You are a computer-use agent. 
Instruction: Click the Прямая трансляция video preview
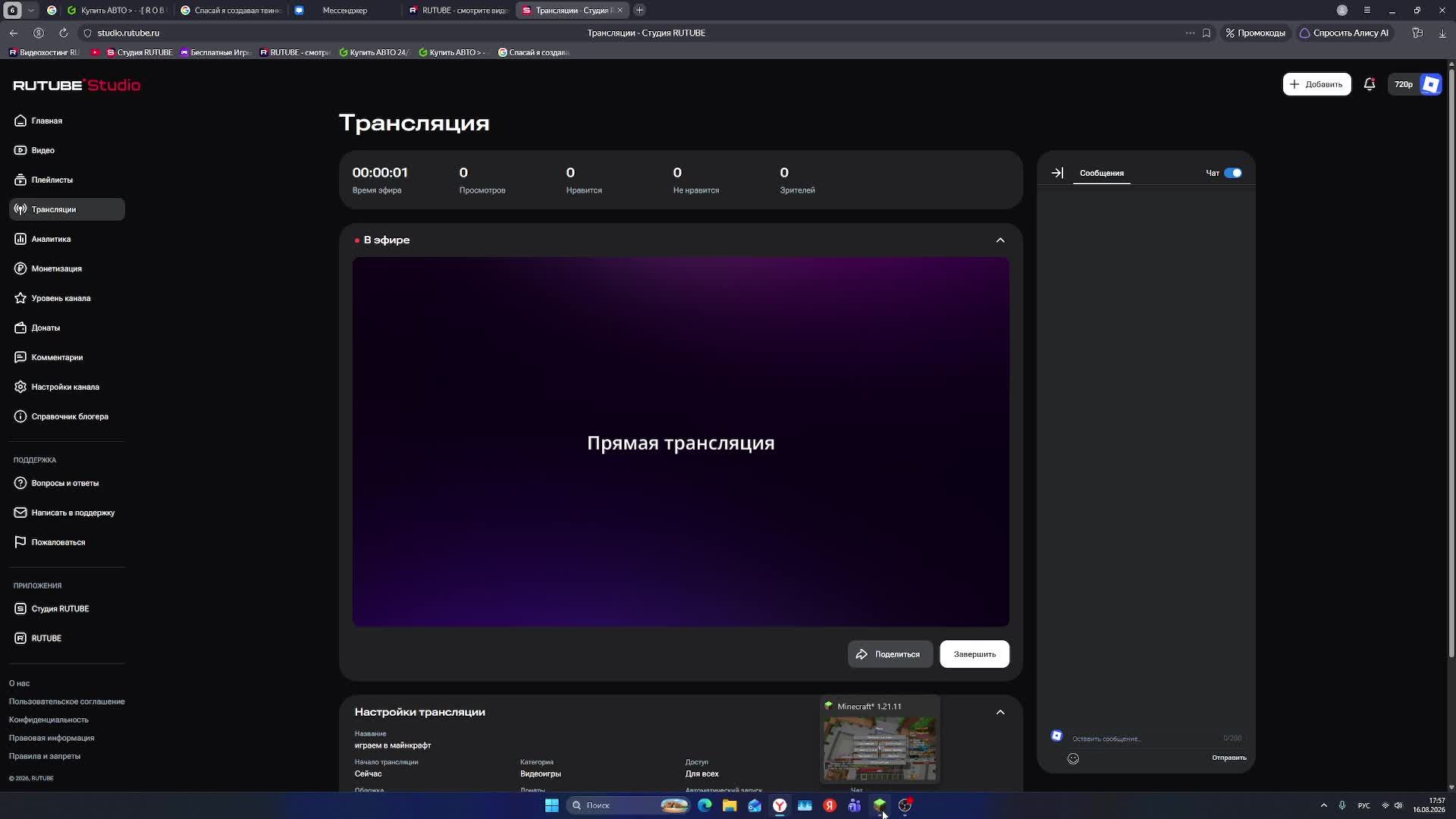point(681,442)
